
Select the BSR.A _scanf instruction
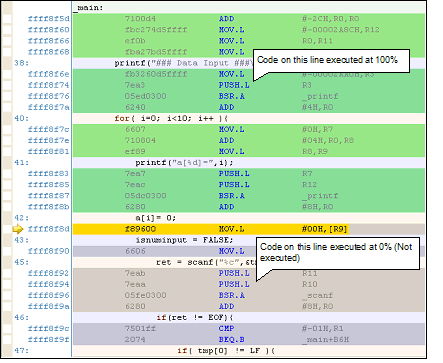pyautogui.click(x=249, y=295)
